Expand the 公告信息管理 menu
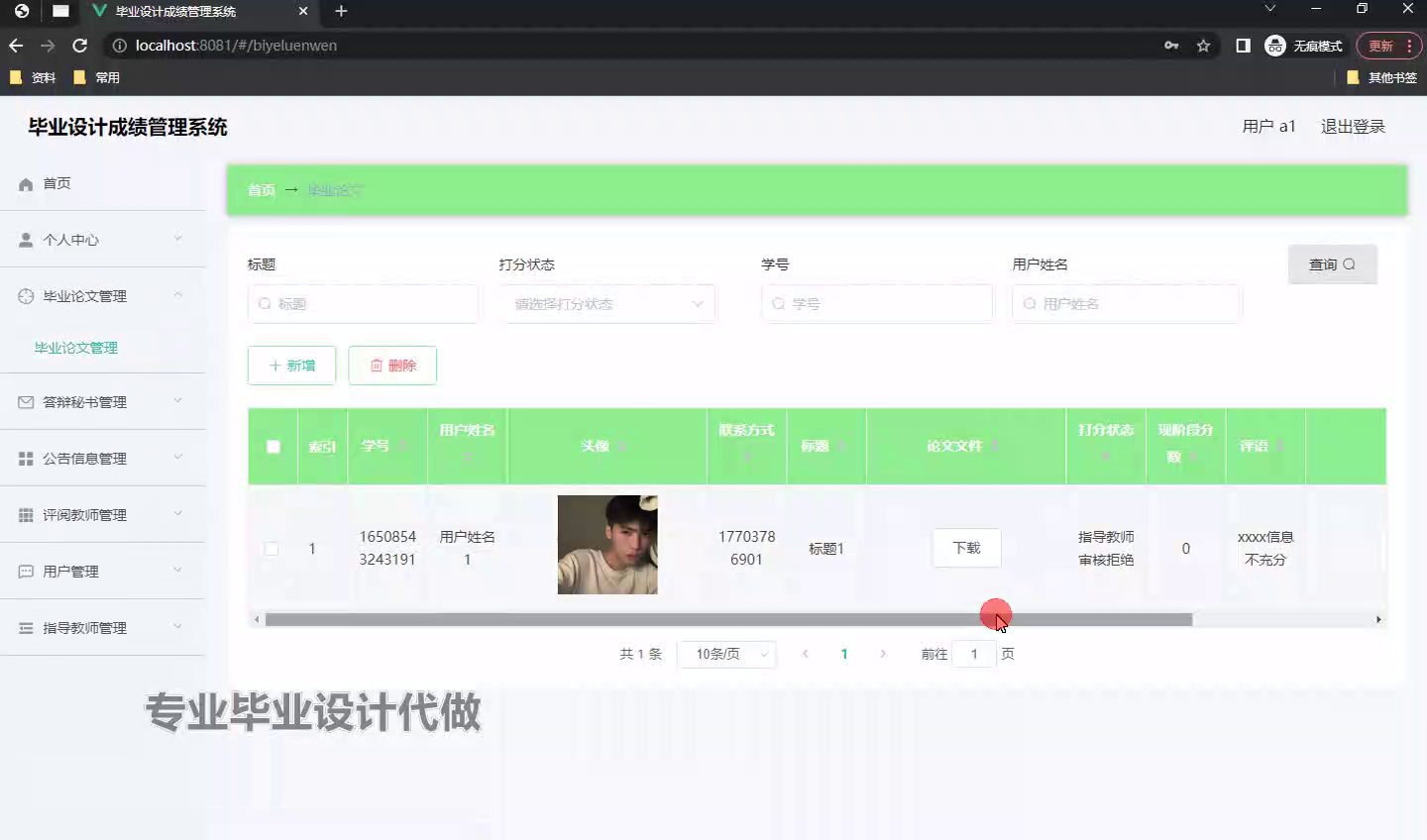 click(x=103, y=459)
